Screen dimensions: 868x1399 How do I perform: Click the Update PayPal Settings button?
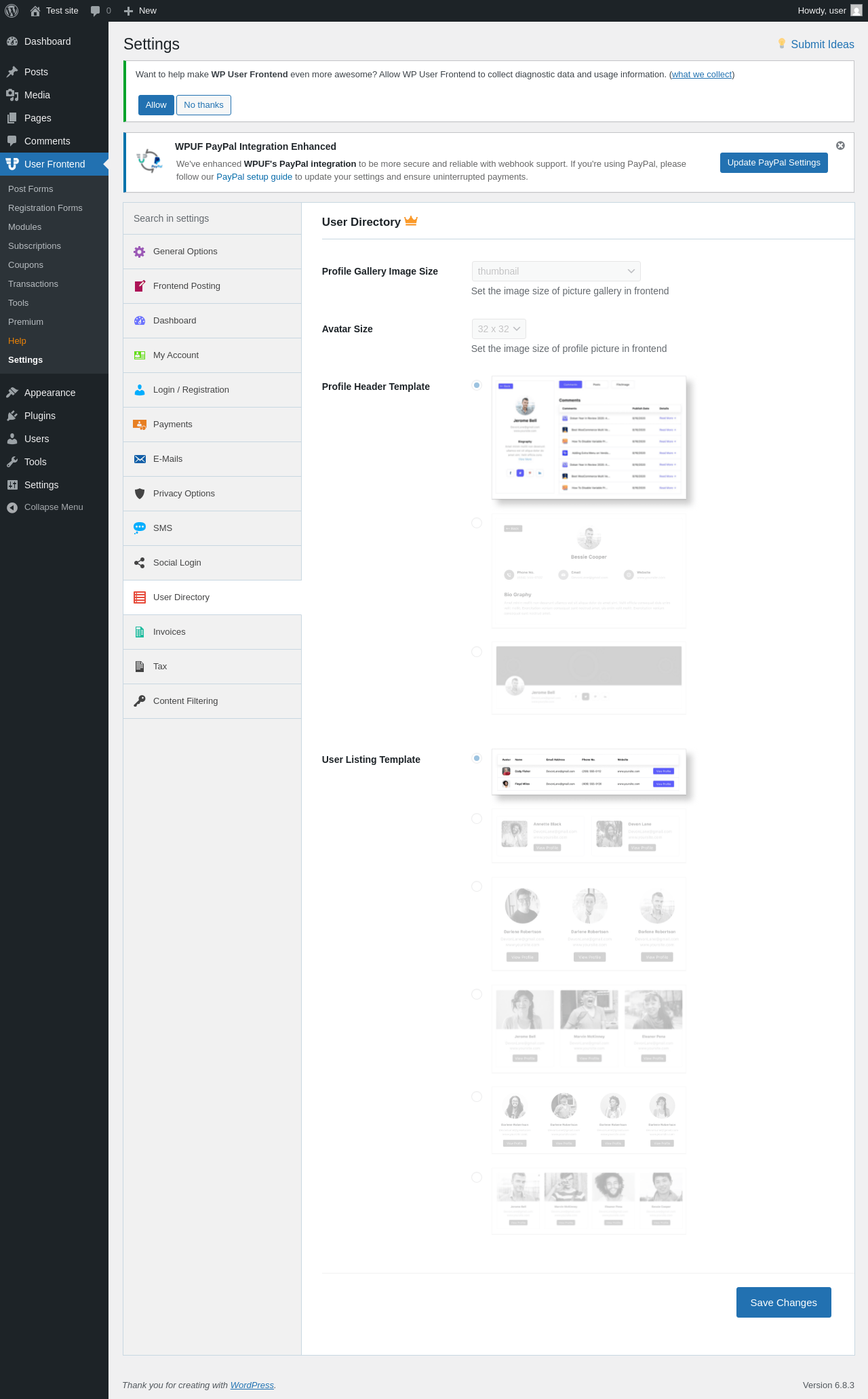(x=774, y=163)
